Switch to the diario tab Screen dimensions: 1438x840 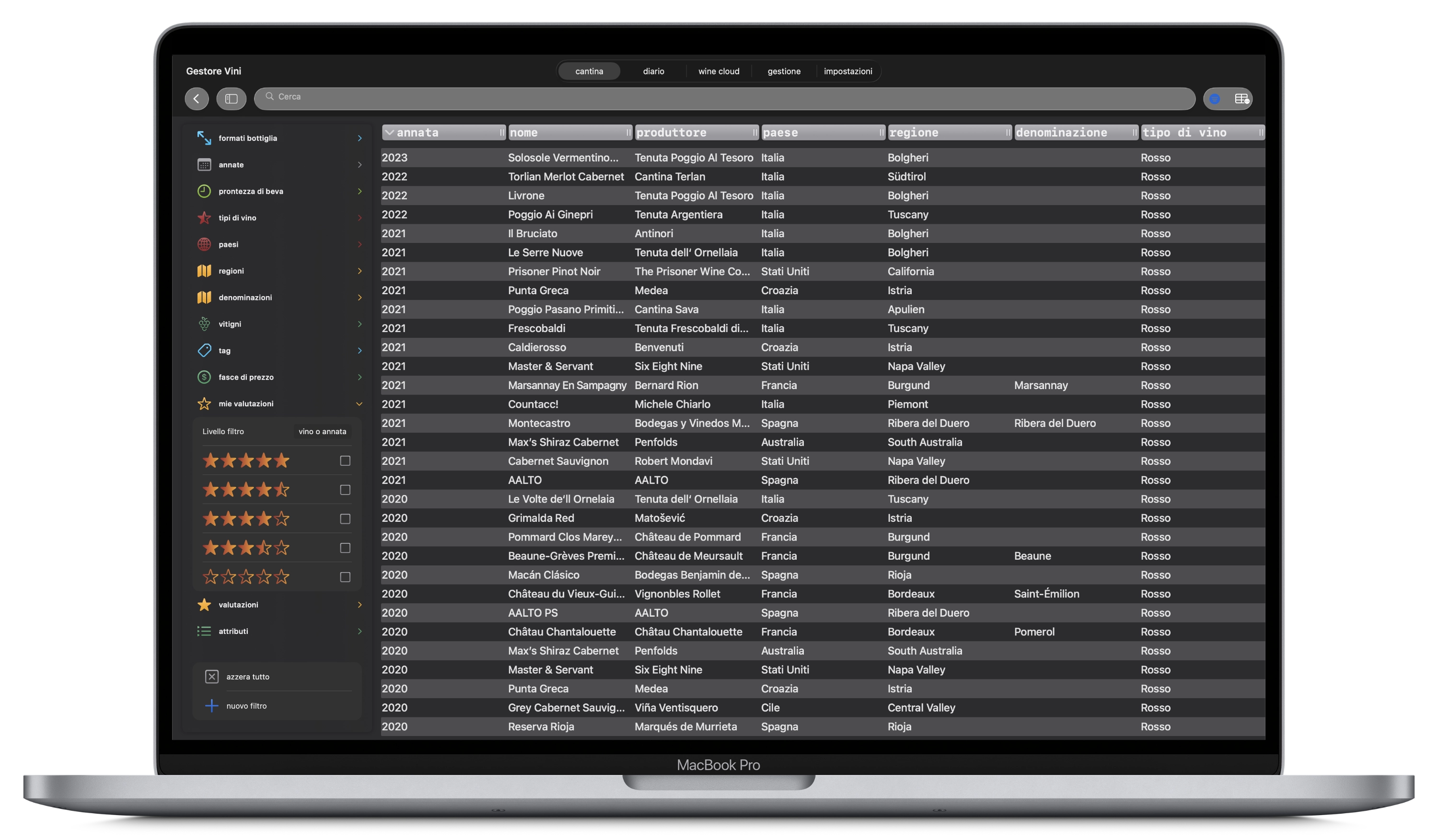click(x=653, y=71)
